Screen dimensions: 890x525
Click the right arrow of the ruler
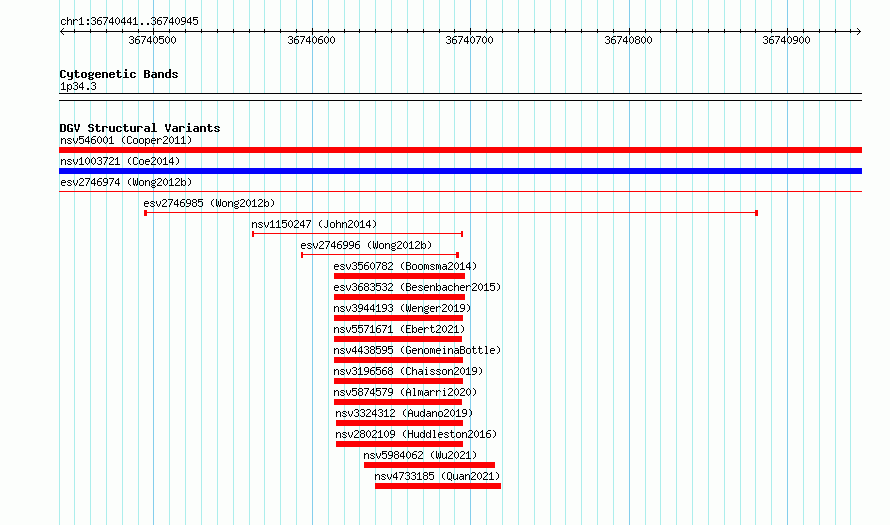[x=858, y=32]
